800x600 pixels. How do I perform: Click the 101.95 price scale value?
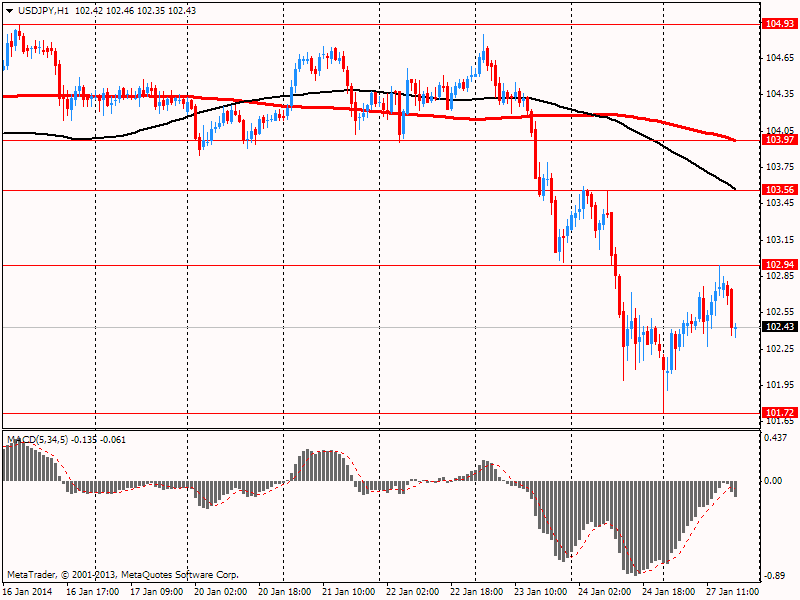click(780, 385)
